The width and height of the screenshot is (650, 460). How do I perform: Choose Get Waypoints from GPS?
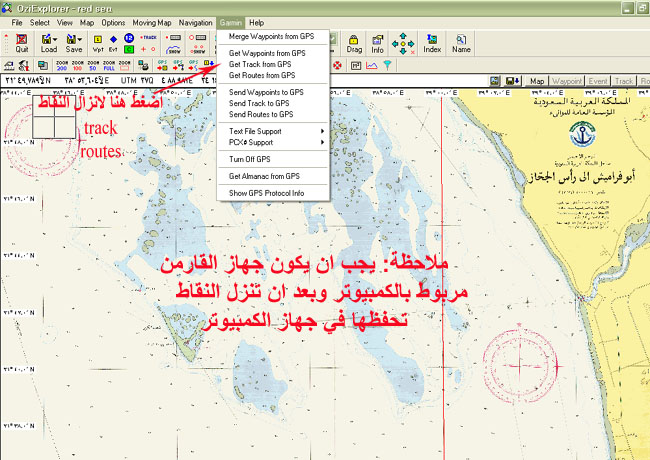click(273, 53)
